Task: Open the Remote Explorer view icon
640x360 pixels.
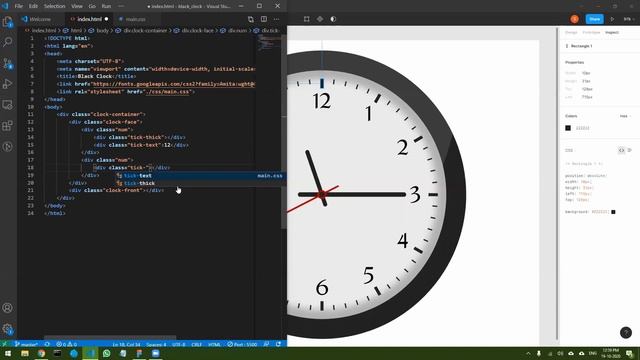Action: coord(7,105)
